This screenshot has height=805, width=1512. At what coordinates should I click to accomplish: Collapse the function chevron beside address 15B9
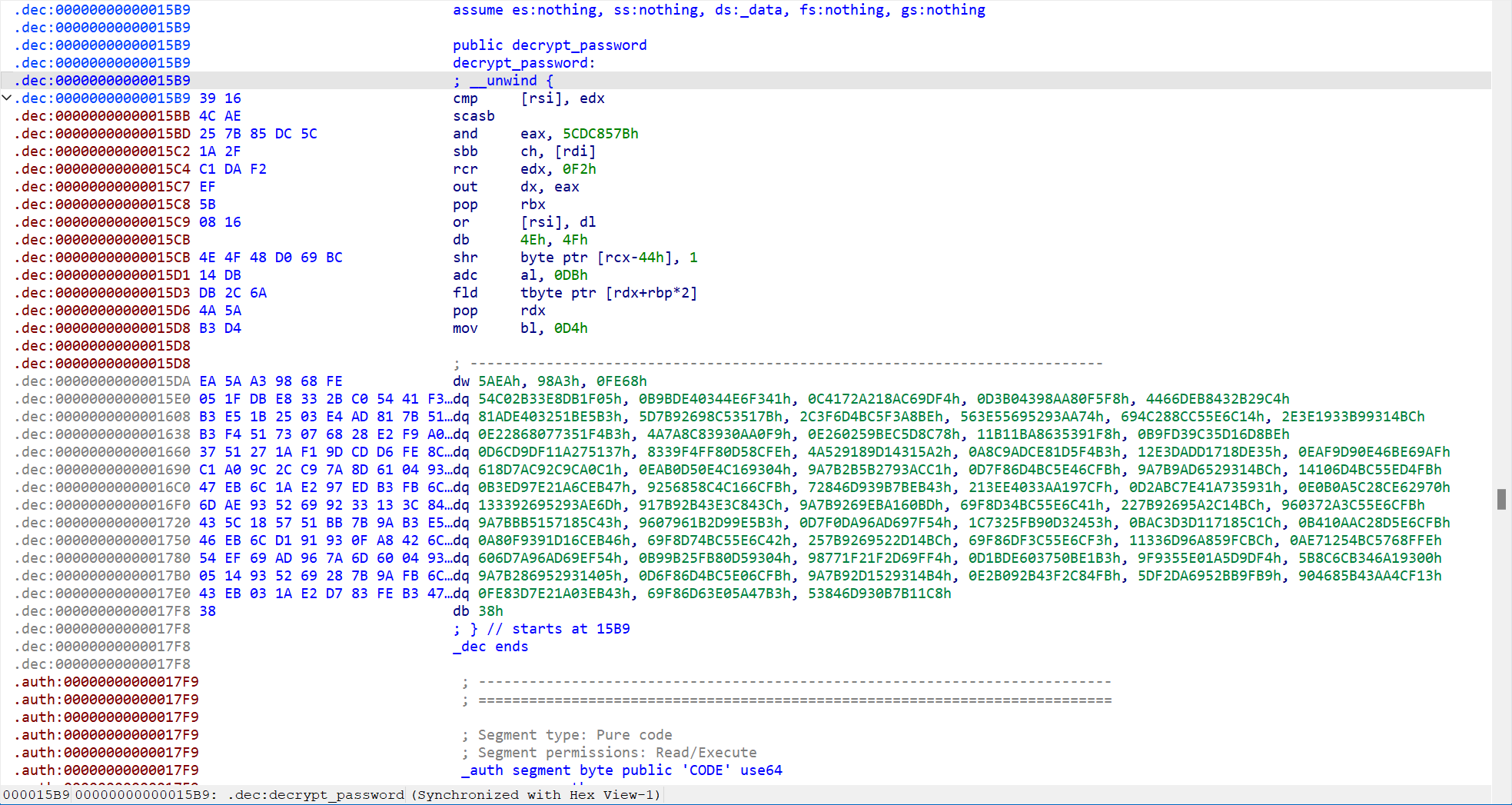[x=7, y=98]
